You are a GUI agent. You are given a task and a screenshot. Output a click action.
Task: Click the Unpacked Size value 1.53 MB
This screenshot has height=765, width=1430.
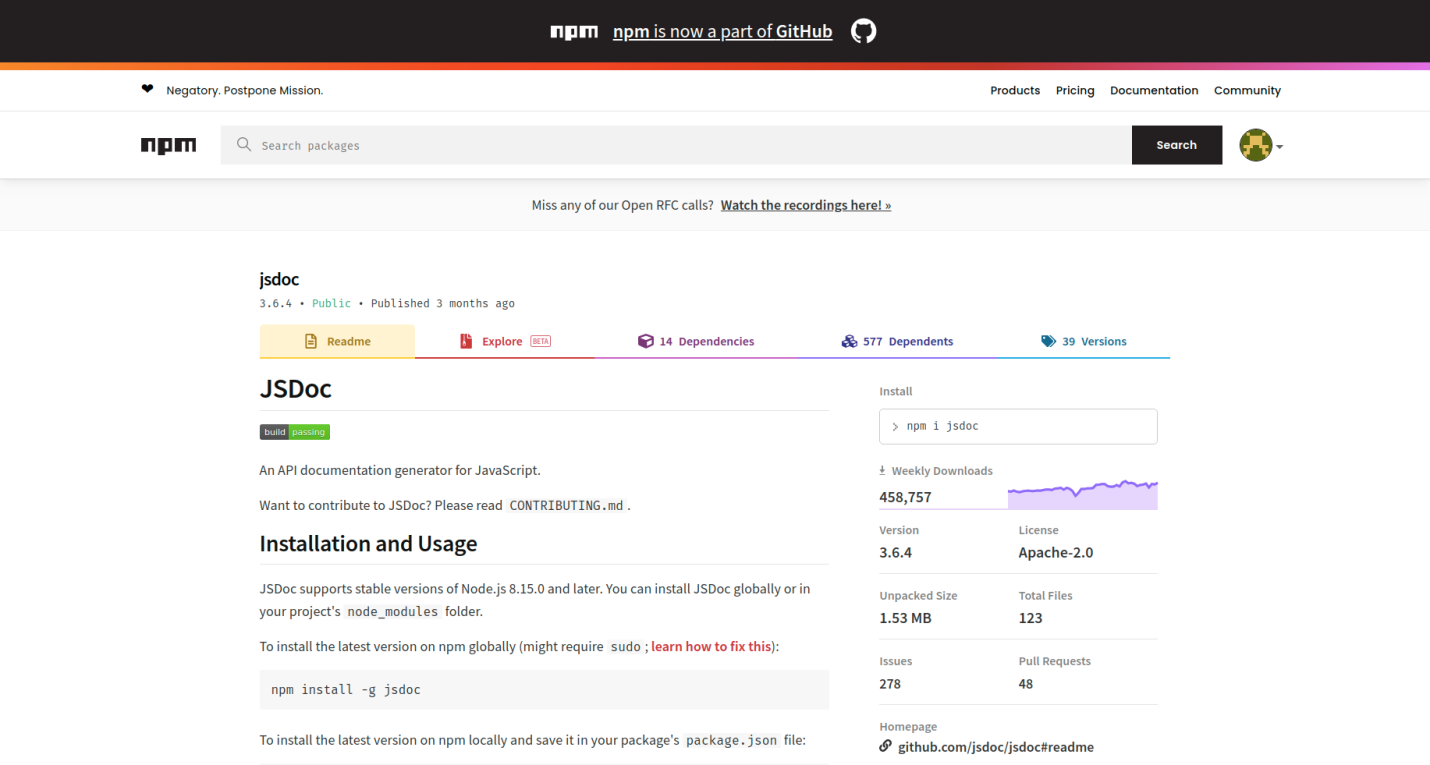click(905, 618)
